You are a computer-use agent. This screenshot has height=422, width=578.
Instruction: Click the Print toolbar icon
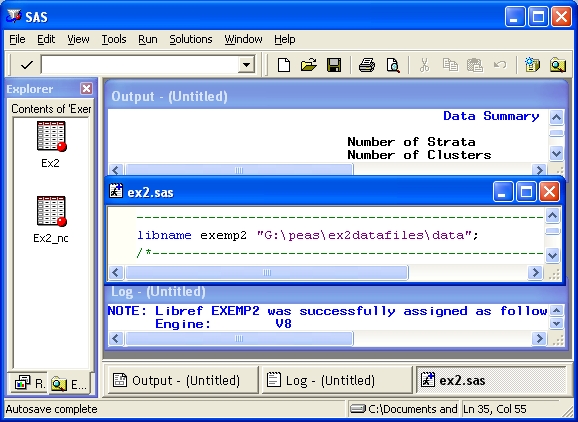[367, 65]
